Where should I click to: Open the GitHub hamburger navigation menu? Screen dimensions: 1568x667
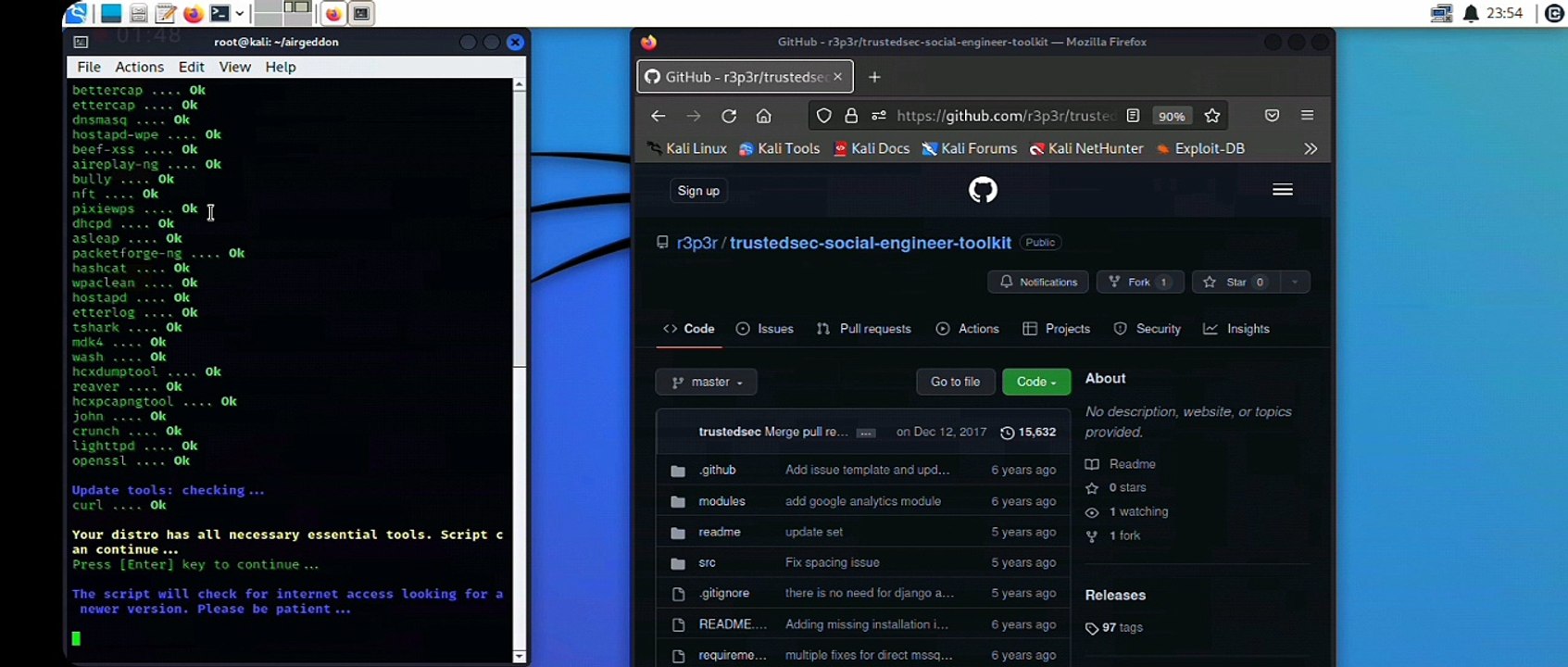coord(1283,190)
